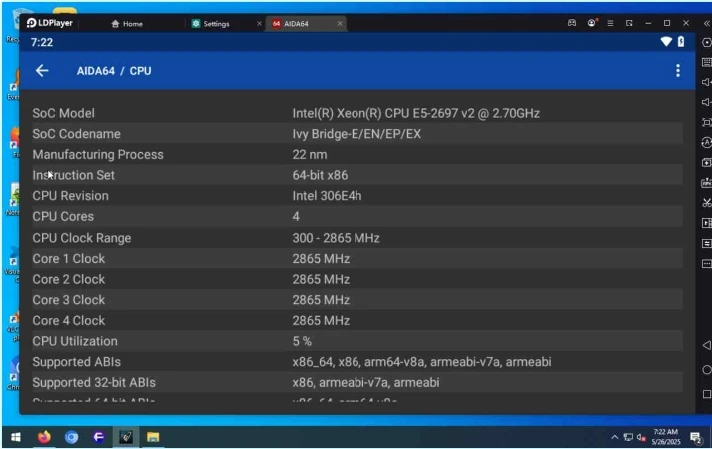The width and height of the screenshot is (712, 449).
Task: Click the LDPlayer logo in title bar
Action: (x=49, y=23)
